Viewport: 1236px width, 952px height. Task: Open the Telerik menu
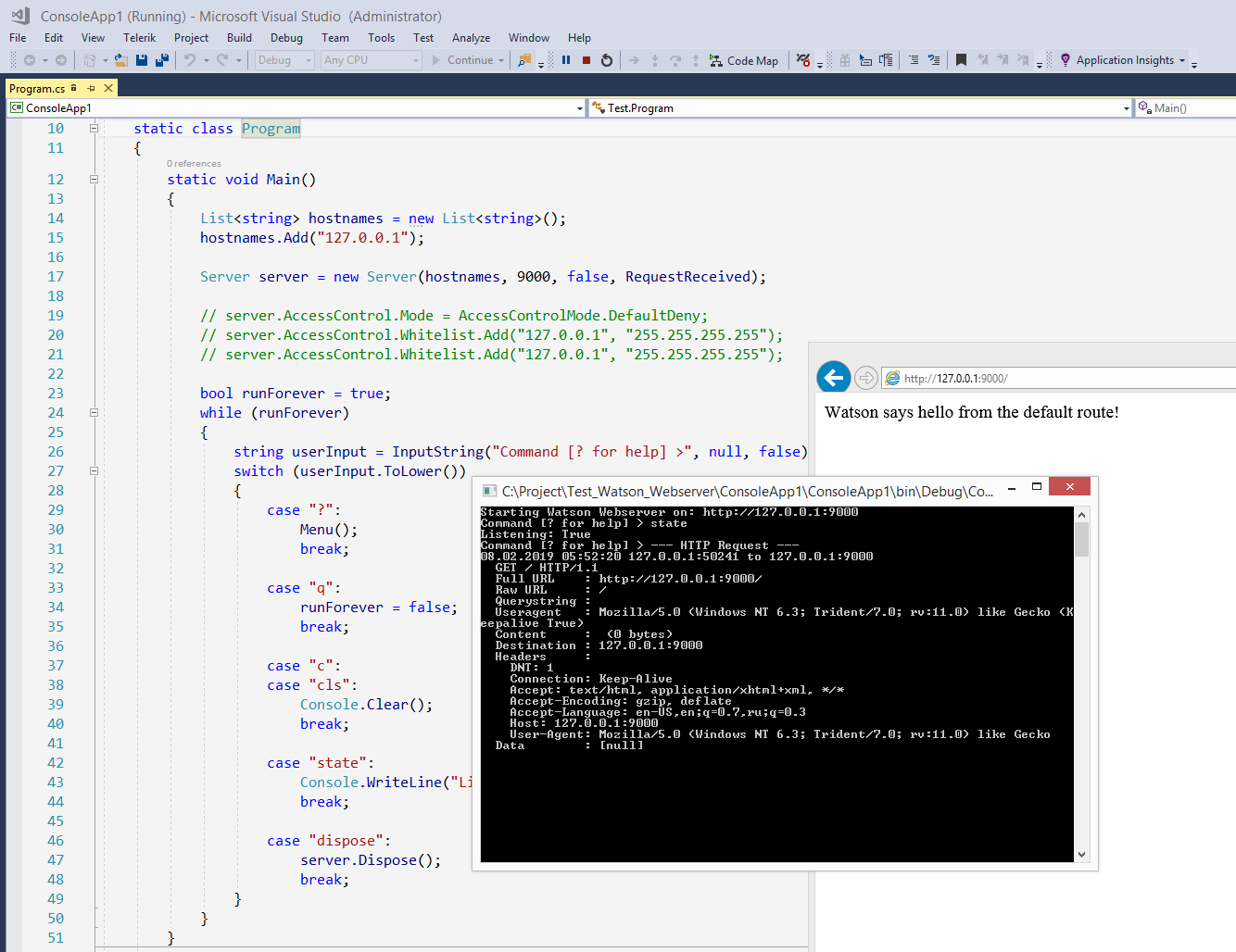[139, 38]
